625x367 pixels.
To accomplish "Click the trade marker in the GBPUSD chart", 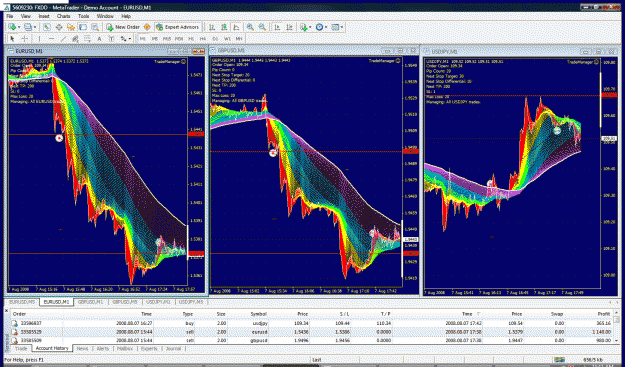I will [273, 153].
